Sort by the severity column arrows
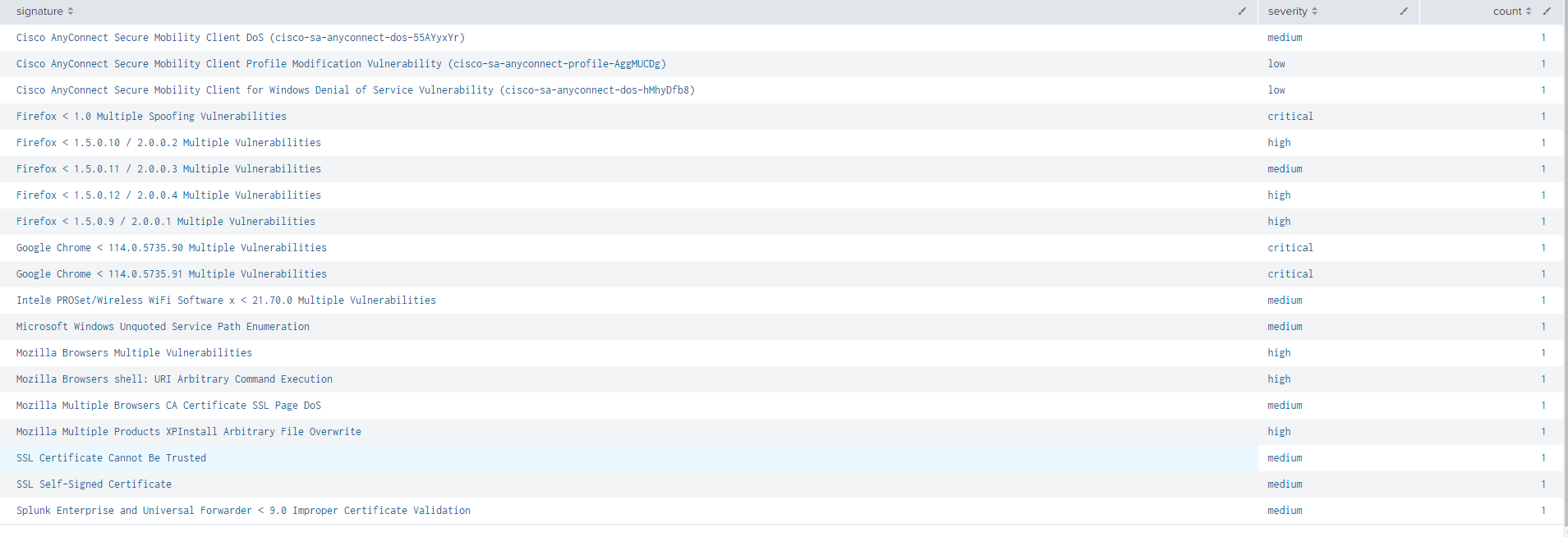 pyautogui.click(x=1314, y=11)
